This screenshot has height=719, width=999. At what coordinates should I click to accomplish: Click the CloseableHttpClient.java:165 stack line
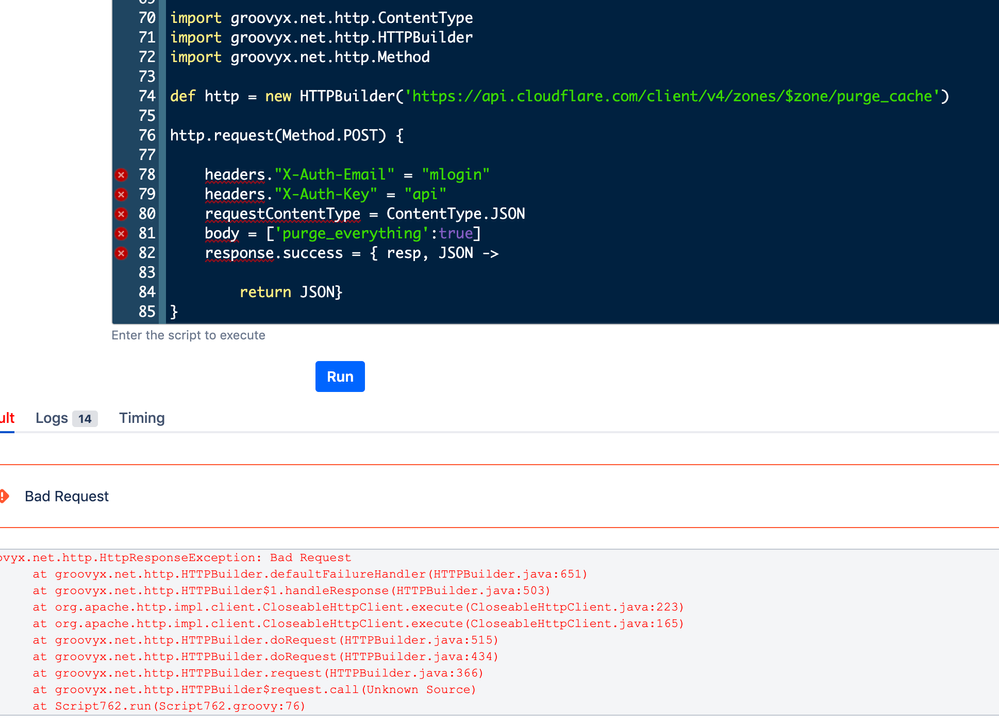point(358,624)
